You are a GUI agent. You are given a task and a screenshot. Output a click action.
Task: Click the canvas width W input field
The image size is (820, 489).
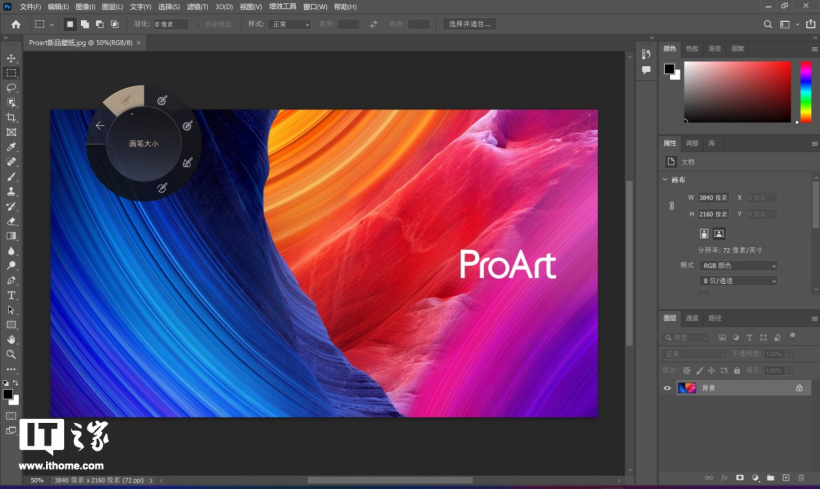coord(713,198)
